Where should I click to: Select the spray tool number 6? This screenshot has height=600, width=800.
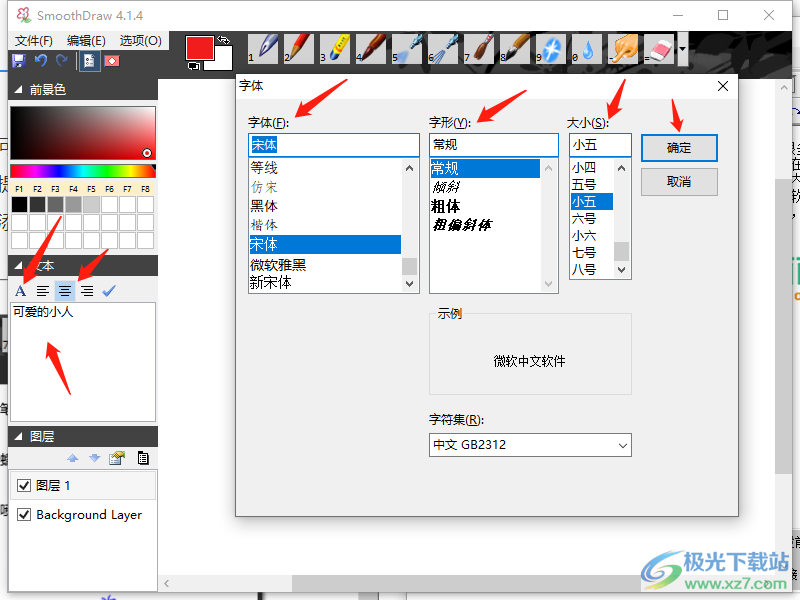(443, 49)
